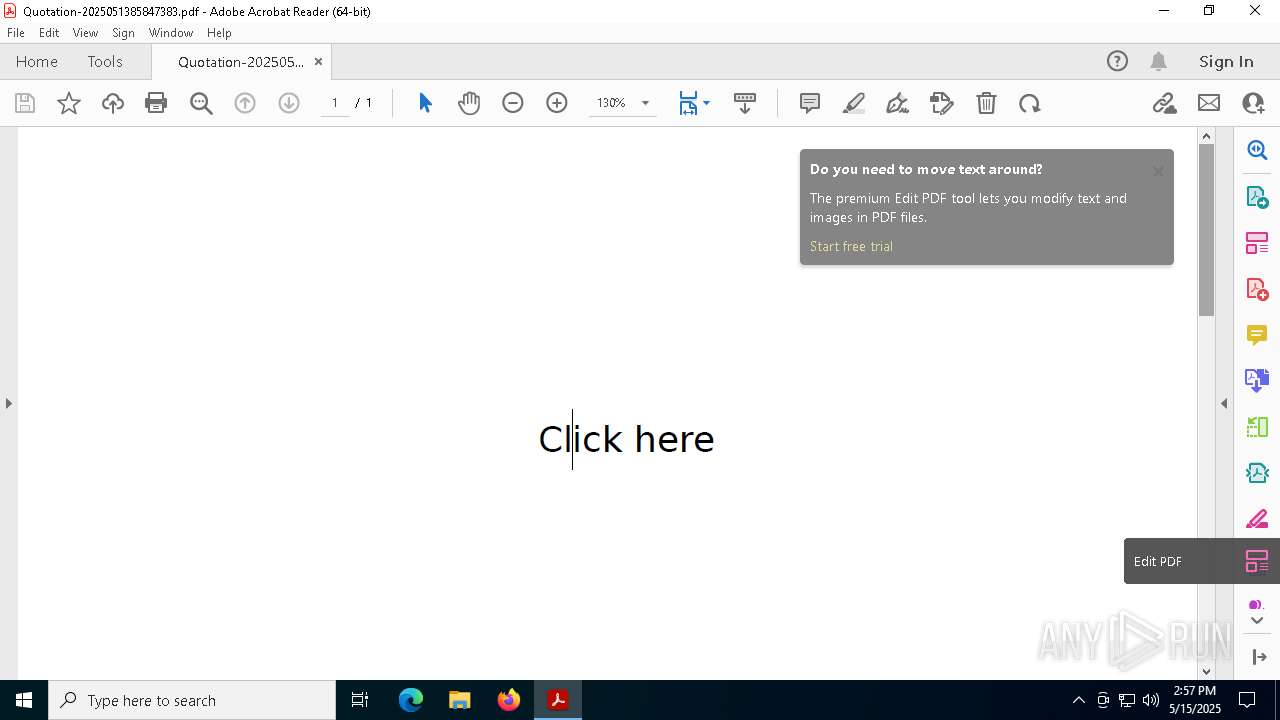The height and width of the screenshot is (720, 1280).
Task: Open the Help question mark icon
Action: 1117,61
